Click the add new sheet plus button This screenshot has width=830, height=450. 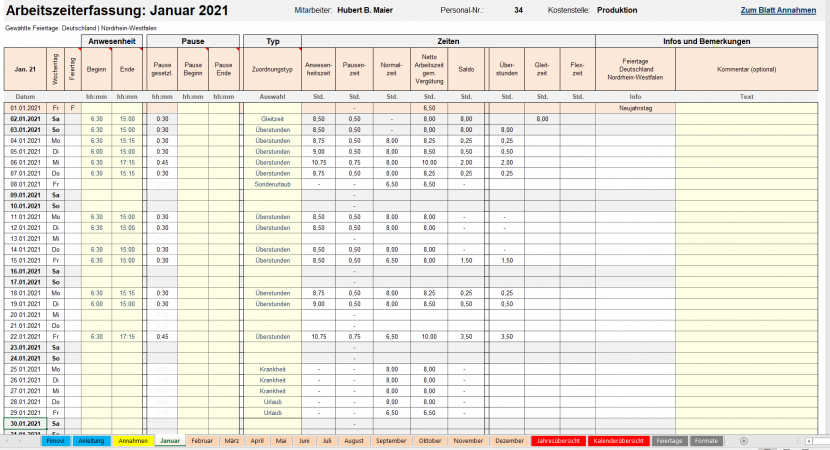743,440
